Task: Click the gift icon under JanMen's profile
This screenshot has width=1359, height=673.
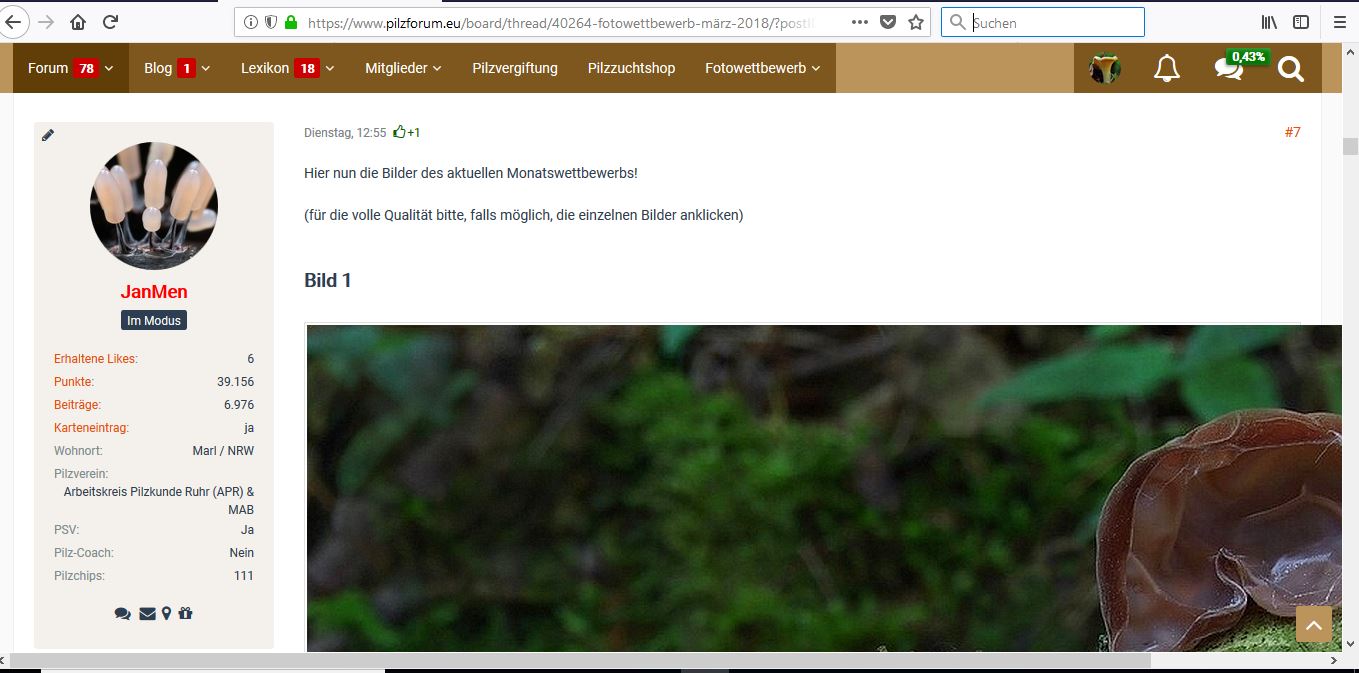Action: (x=185, y=613)
